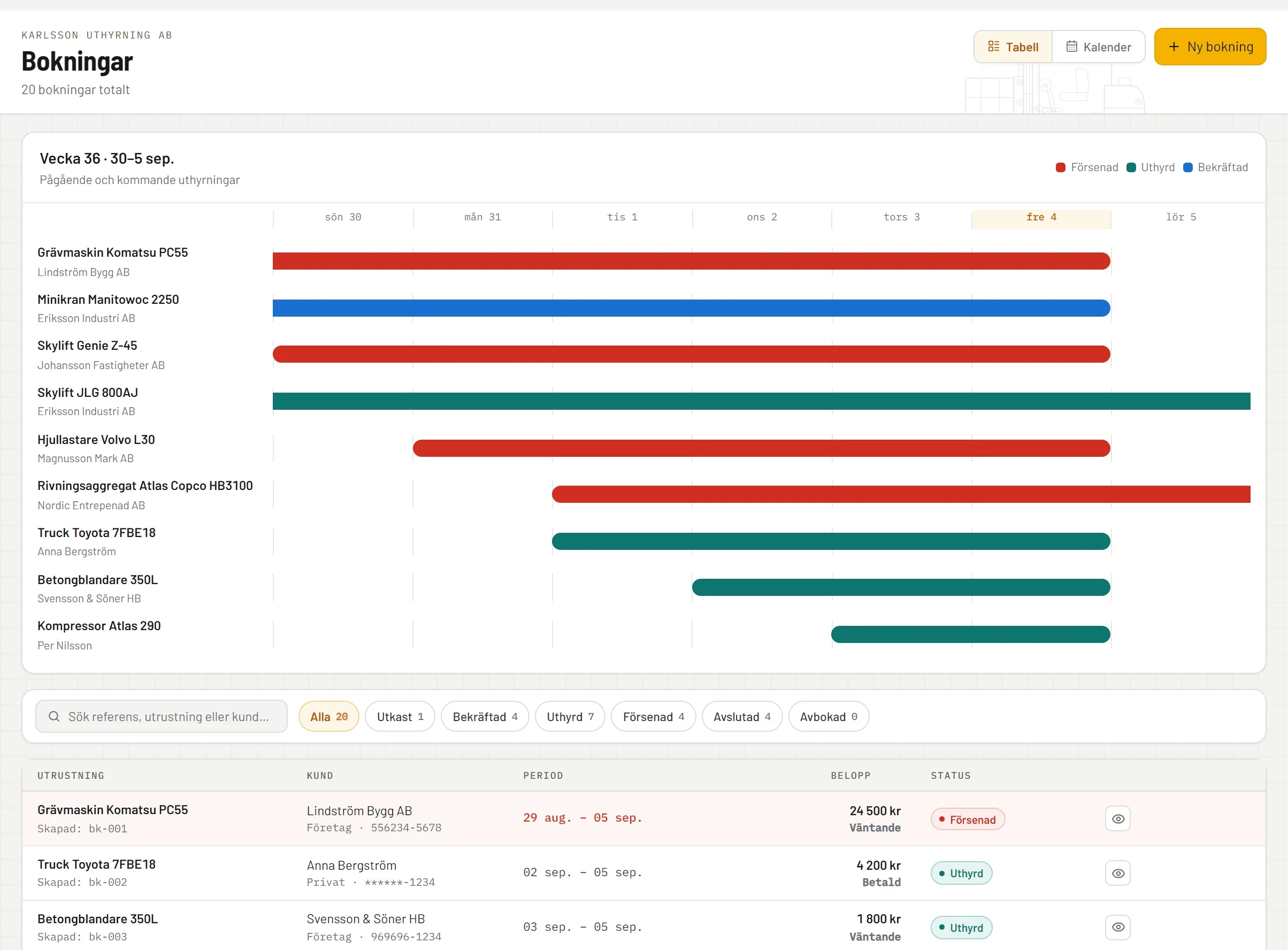Show only Bekräftad bookings
The image size is (1288, 950).
tap(485, 716)
